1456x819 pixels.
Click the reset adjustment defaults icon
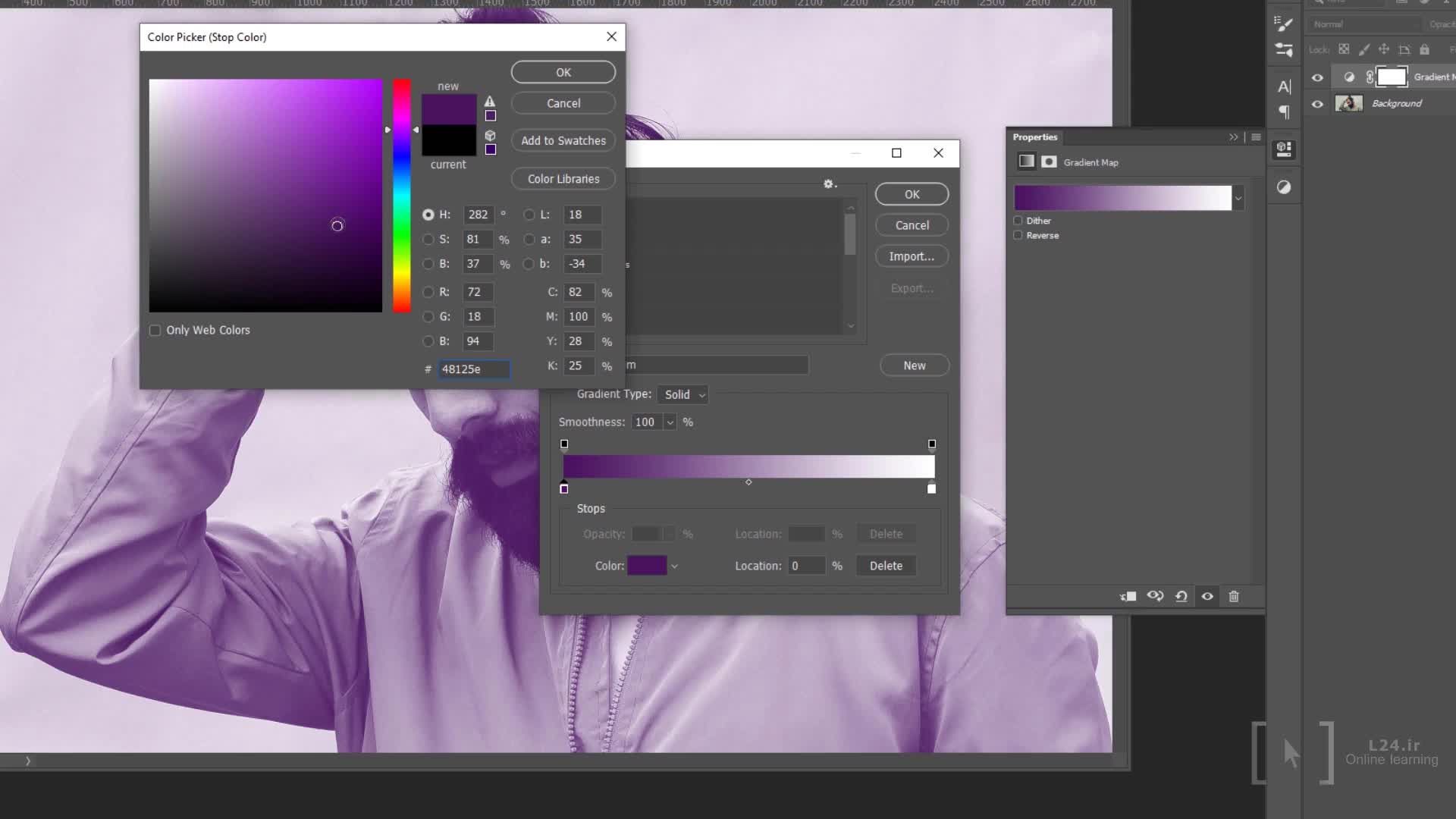(x=1181, y=597)
